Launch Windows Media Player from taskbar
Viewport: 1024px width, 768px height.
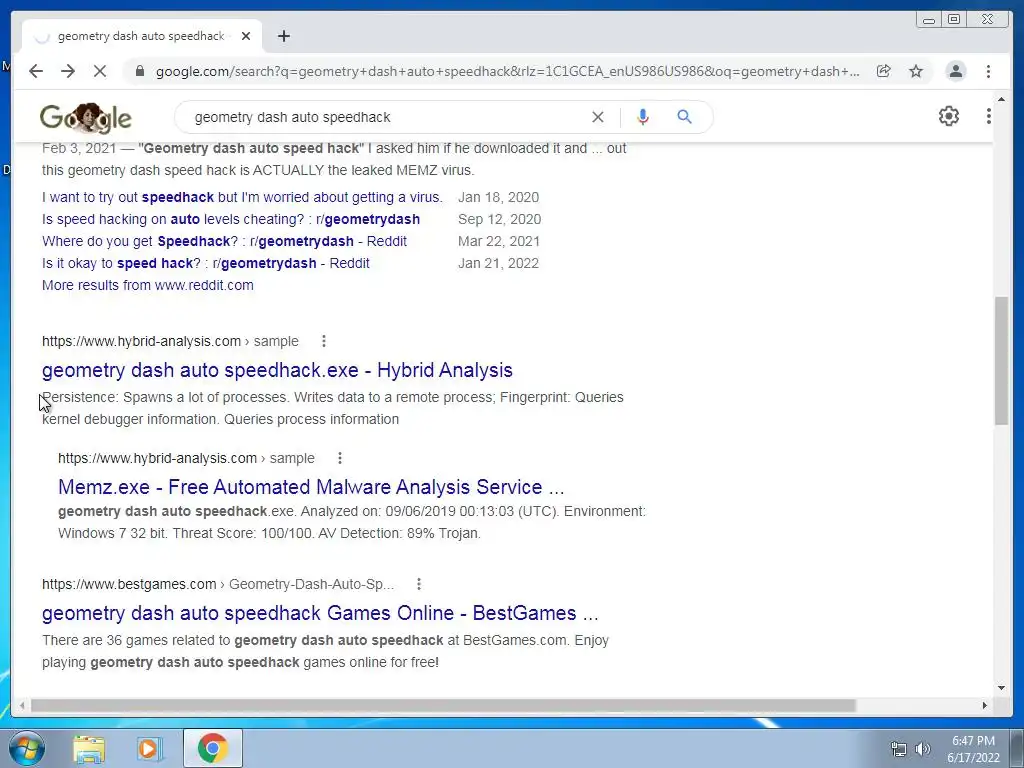click(x=150, y=748)
